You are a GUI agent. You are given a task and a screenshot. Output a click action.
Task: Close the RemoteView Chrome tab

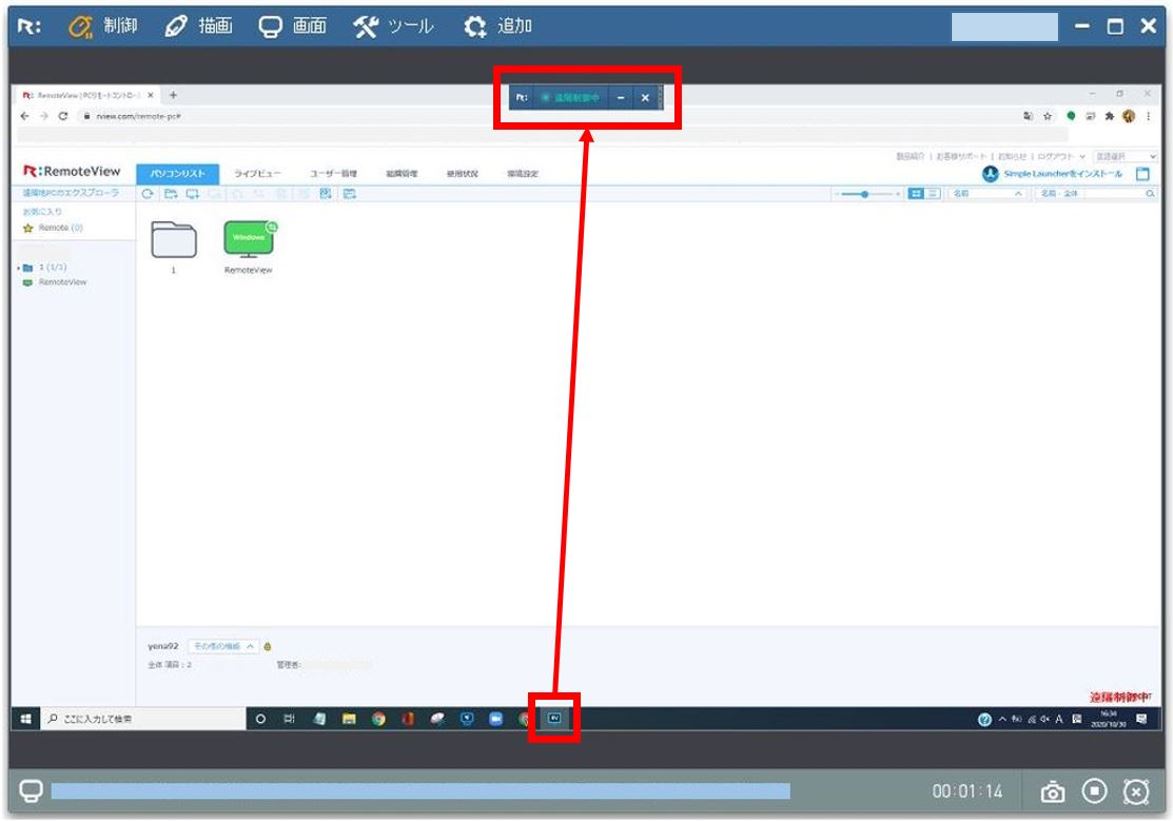click(150, 95)
